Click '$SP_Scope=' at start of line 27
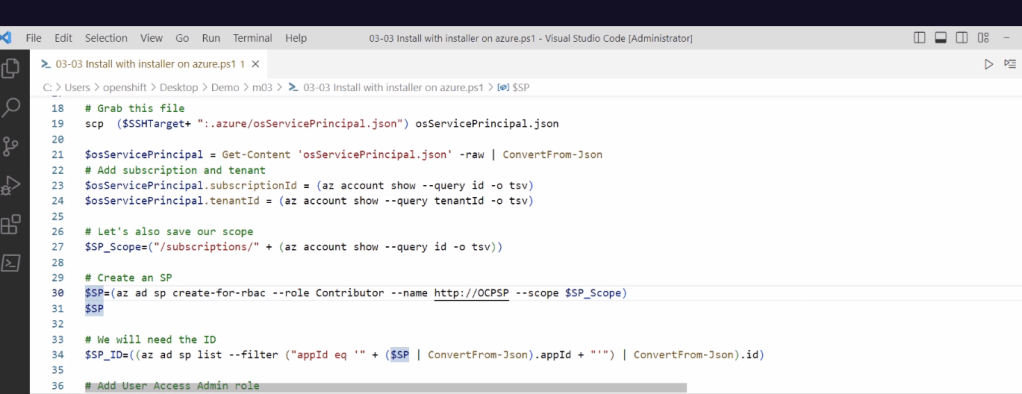The height and width of the screenshot is (394, 1022). coord(116,247)
